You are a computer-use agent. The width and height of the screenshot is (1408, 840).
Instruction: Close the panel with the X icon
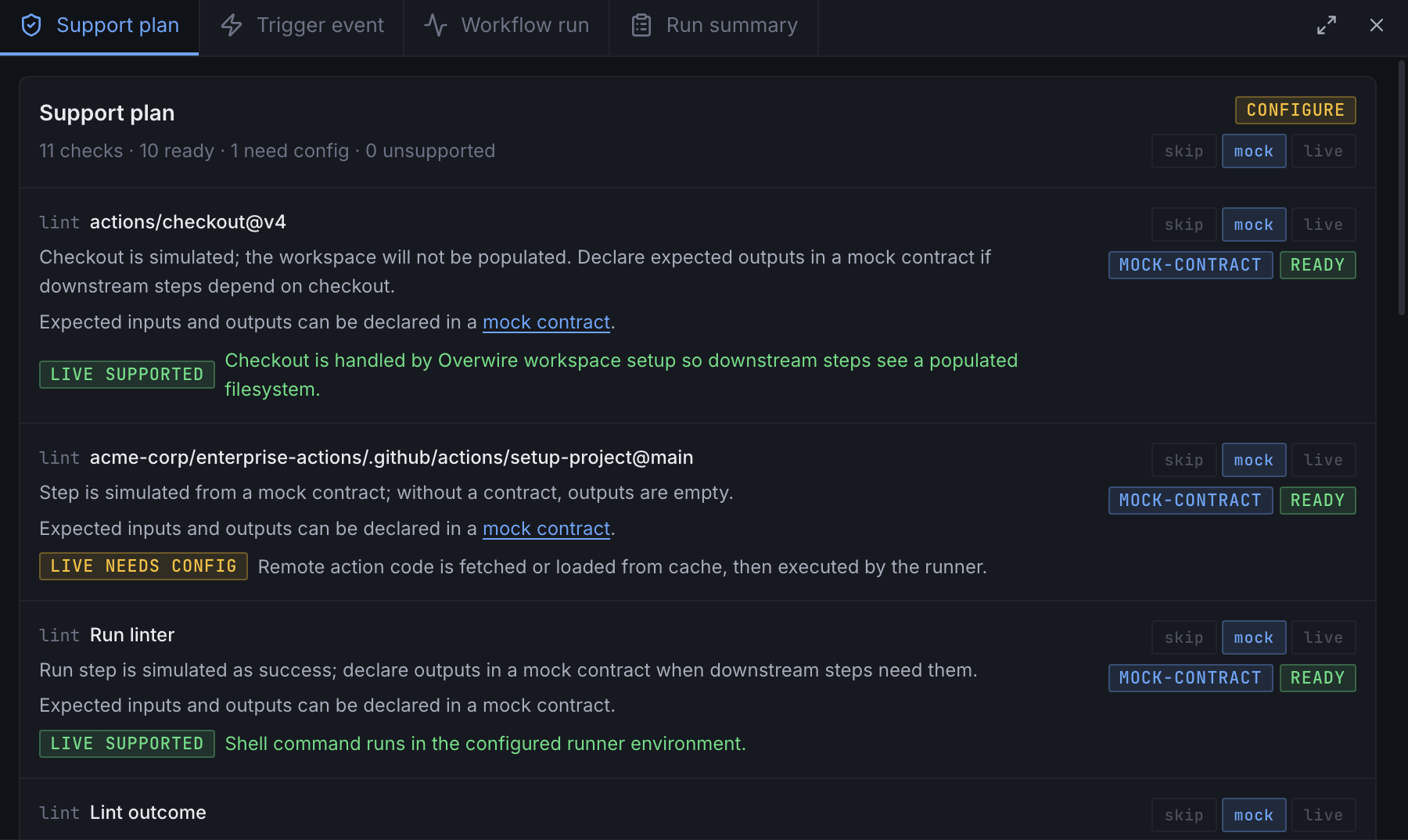[1377, 25]
